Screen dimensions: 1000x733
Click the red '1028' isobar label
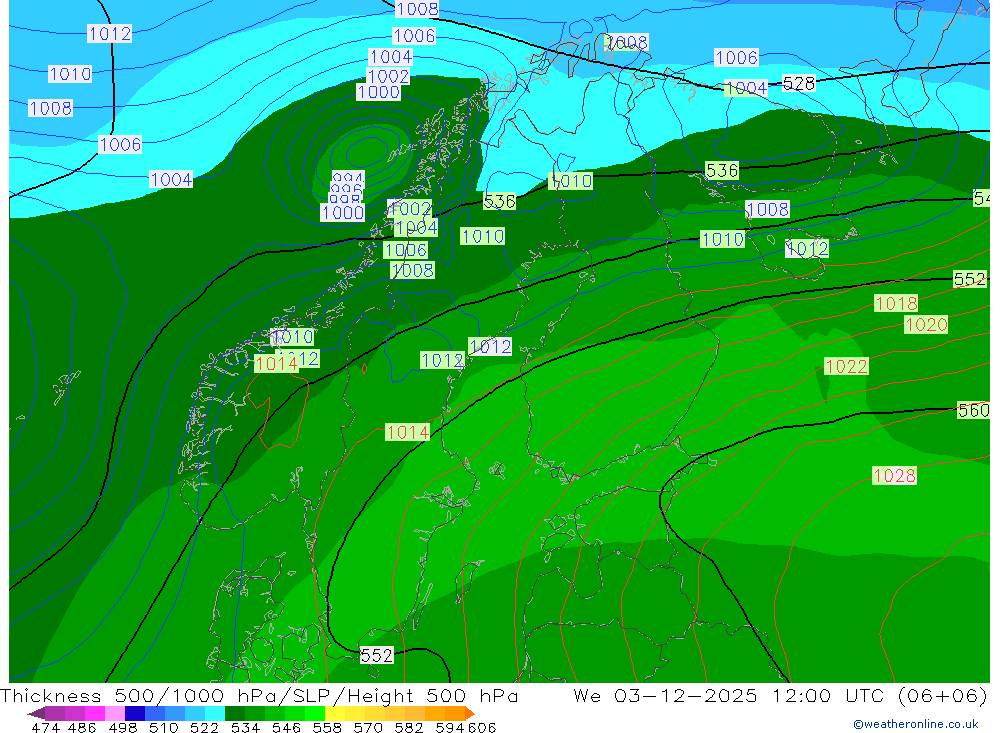pyautogui.click(x=894, y=475)
